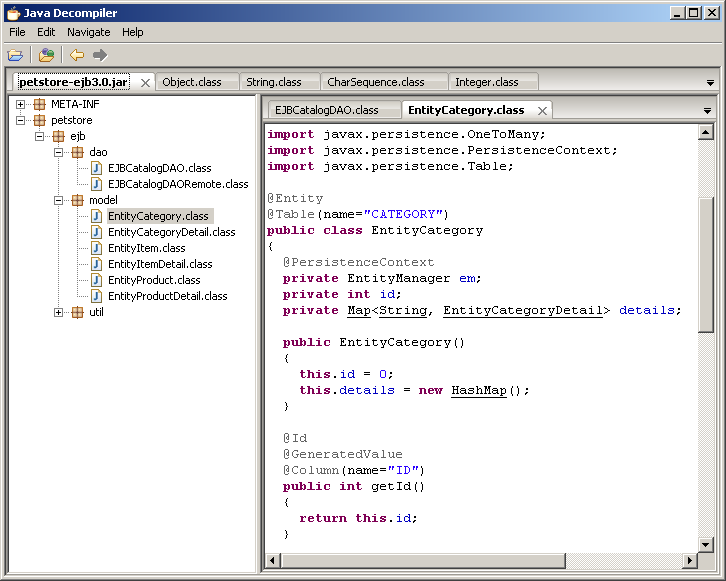Click the @PersistenceContext annotation text
This screenshot has width=726, height=581.
coord(358,262)
